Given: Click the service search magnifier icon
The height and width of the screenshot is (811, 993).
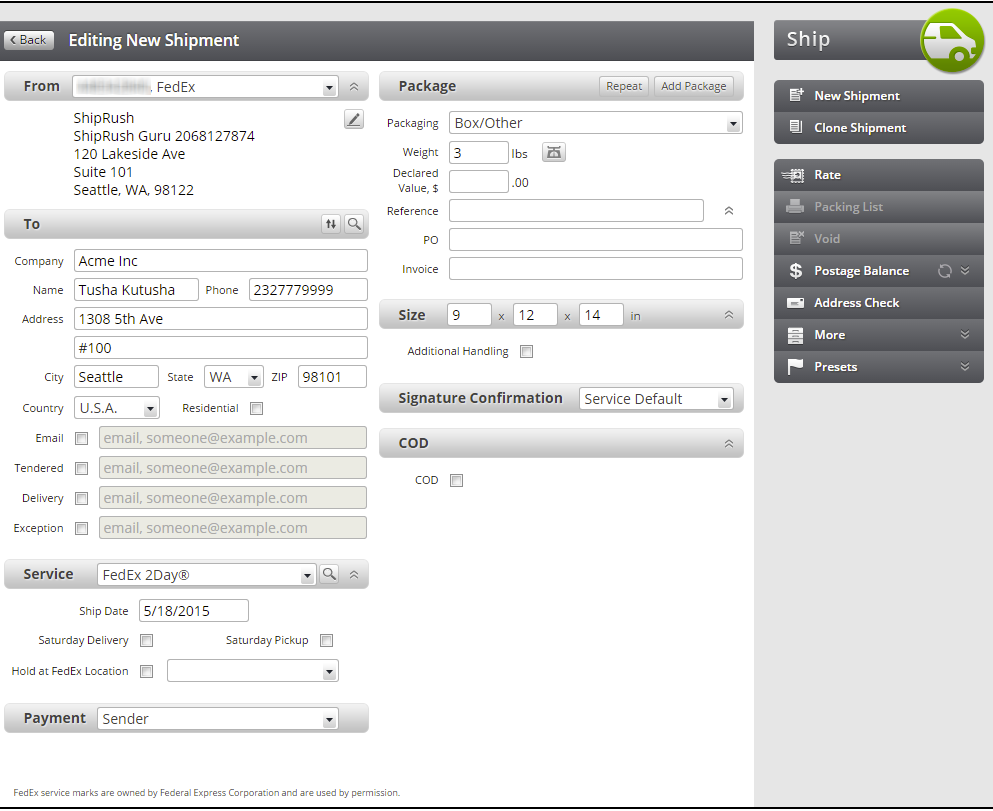Looking at the screenshot, I should click(329, 574).
